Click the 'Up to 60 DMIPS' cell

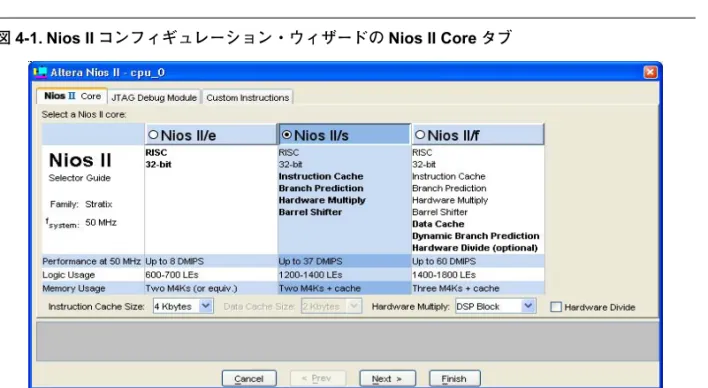(478, 261)
